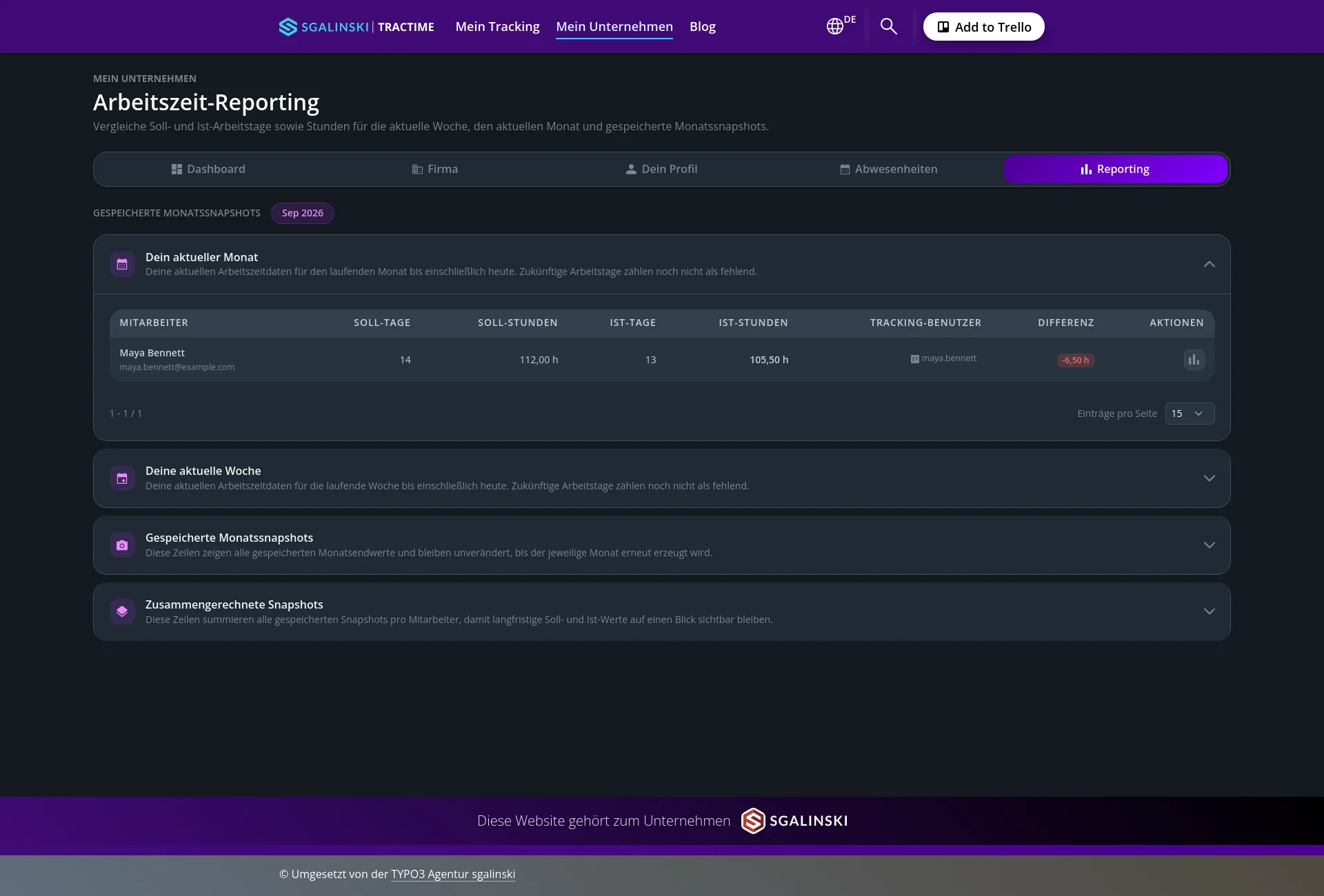The width and height of the screenshot is (1324, 896).
Task: Open chart action for Maya Bennett
Action: point(1194,360)
